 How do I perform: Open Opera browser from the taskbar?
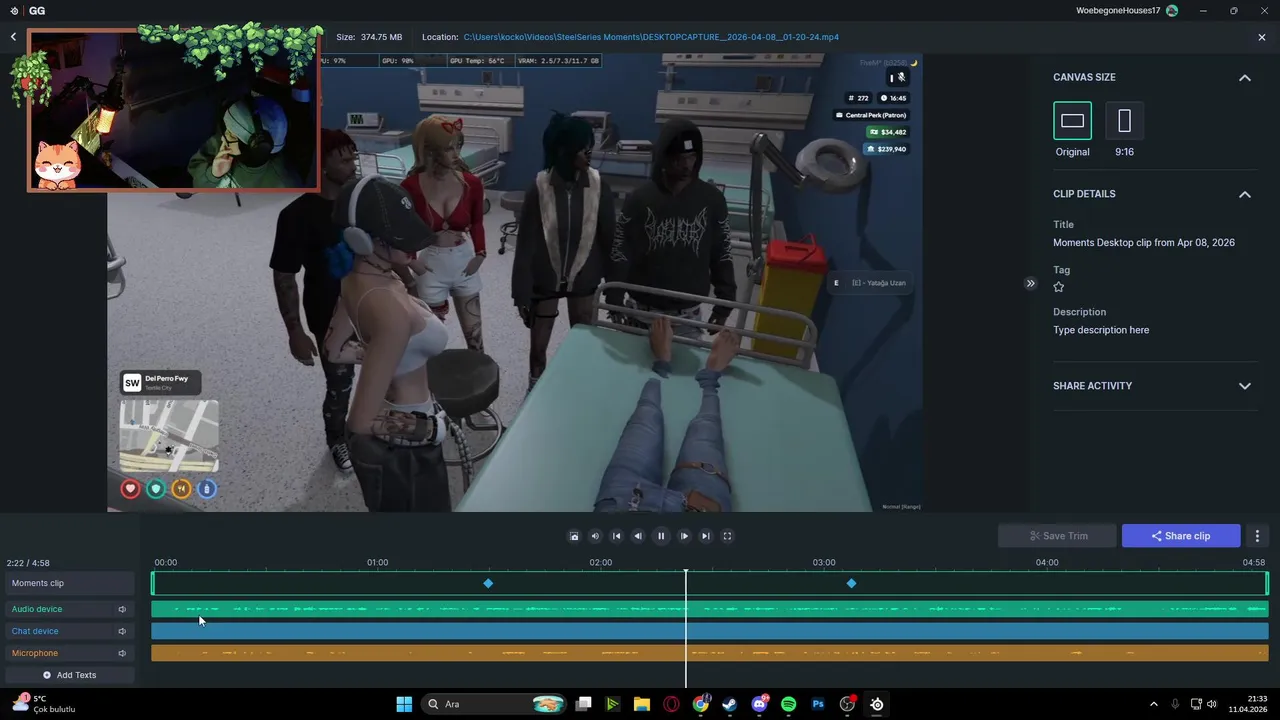pyautogui.click(x=671, y=704)
